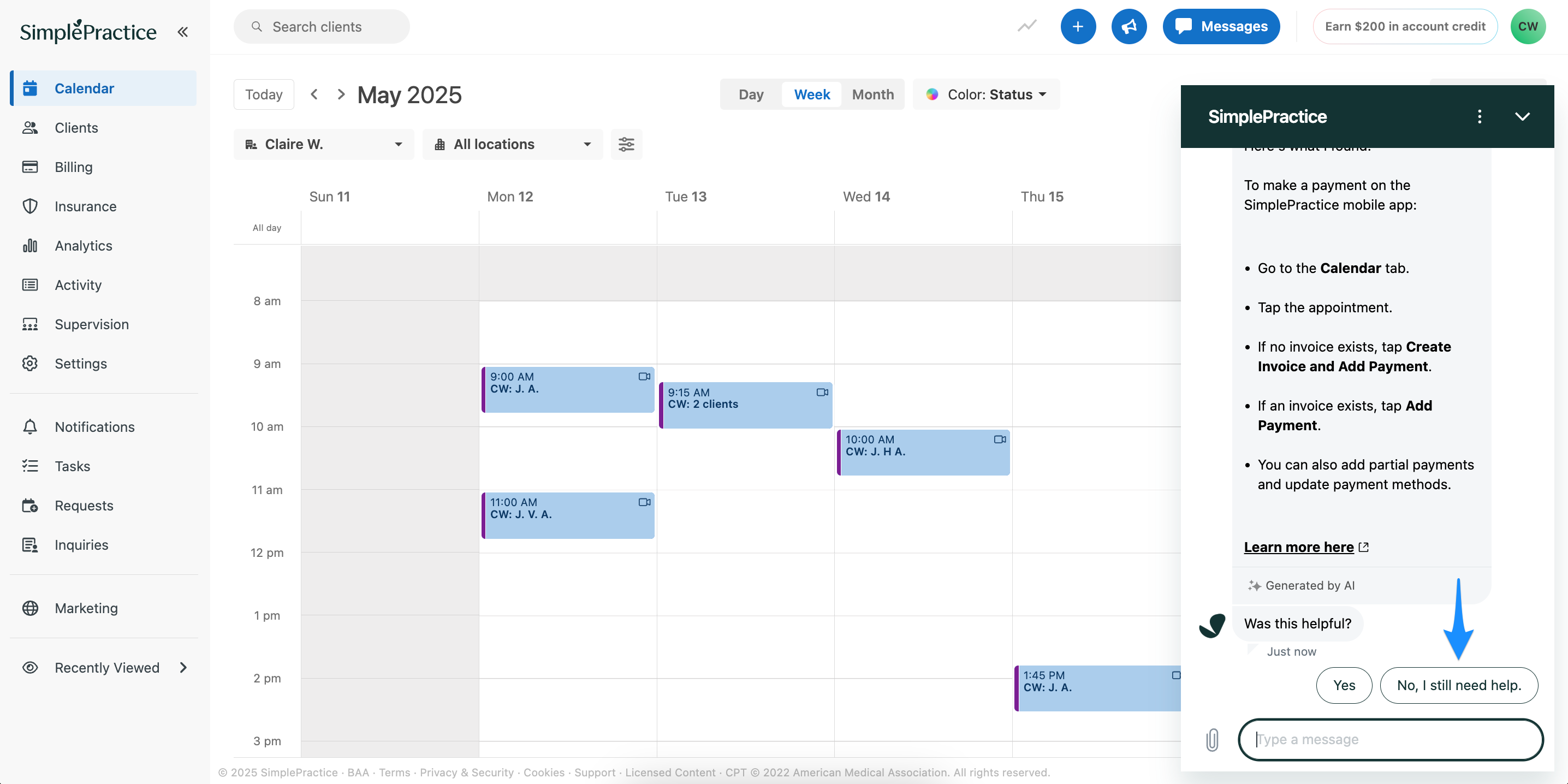This screenshot has width=1568, height=784.
Task: Open the Support footer link
Action: 595,773
